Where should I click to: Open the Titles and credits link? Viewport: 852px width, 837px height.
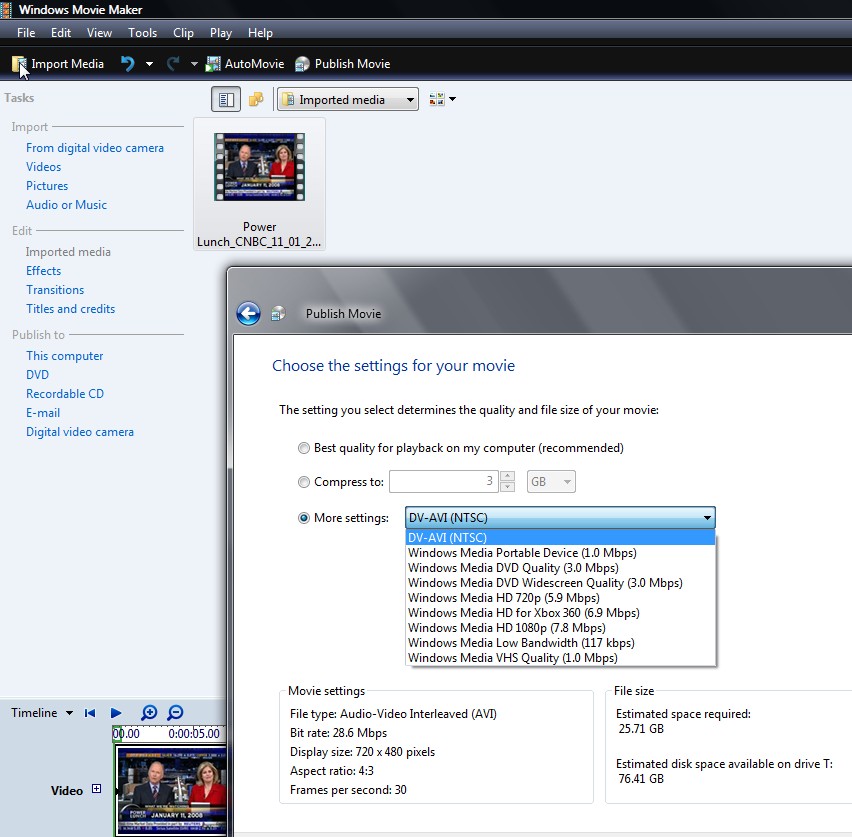coord(71,309)
